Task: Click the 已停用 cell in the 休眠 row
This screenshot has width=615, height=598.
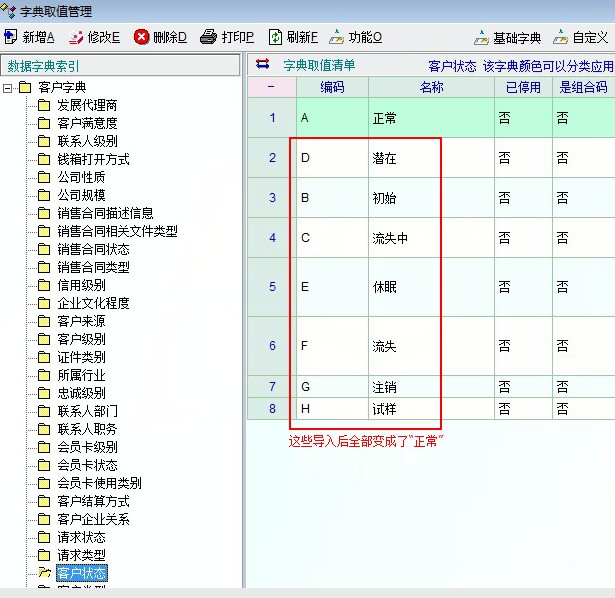Action: point(523,287)
